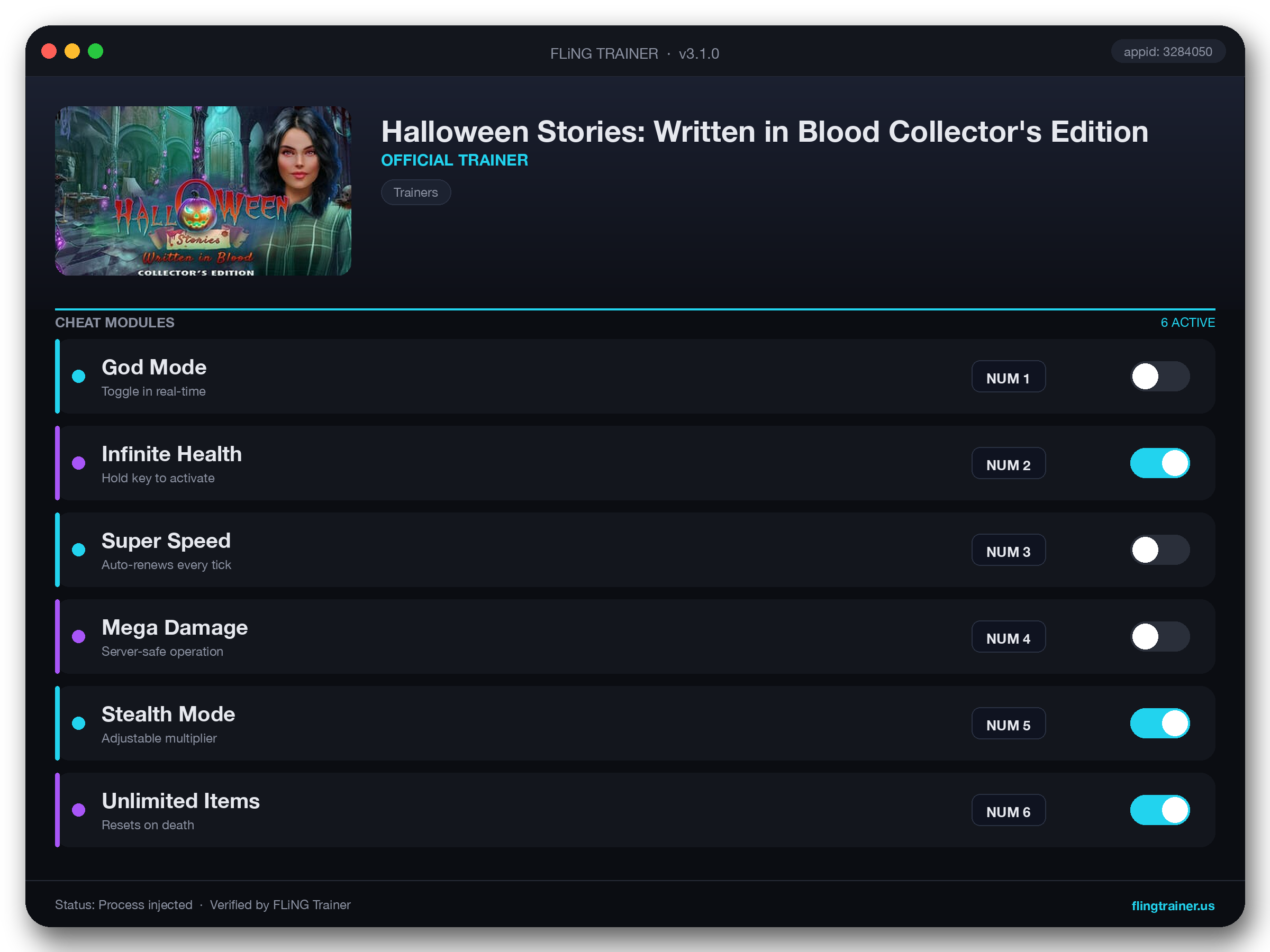The height and width of the screenshot is (952, 1270).
Task: Click 'Adjustable multiplier' description
Action: click(159, 738)
